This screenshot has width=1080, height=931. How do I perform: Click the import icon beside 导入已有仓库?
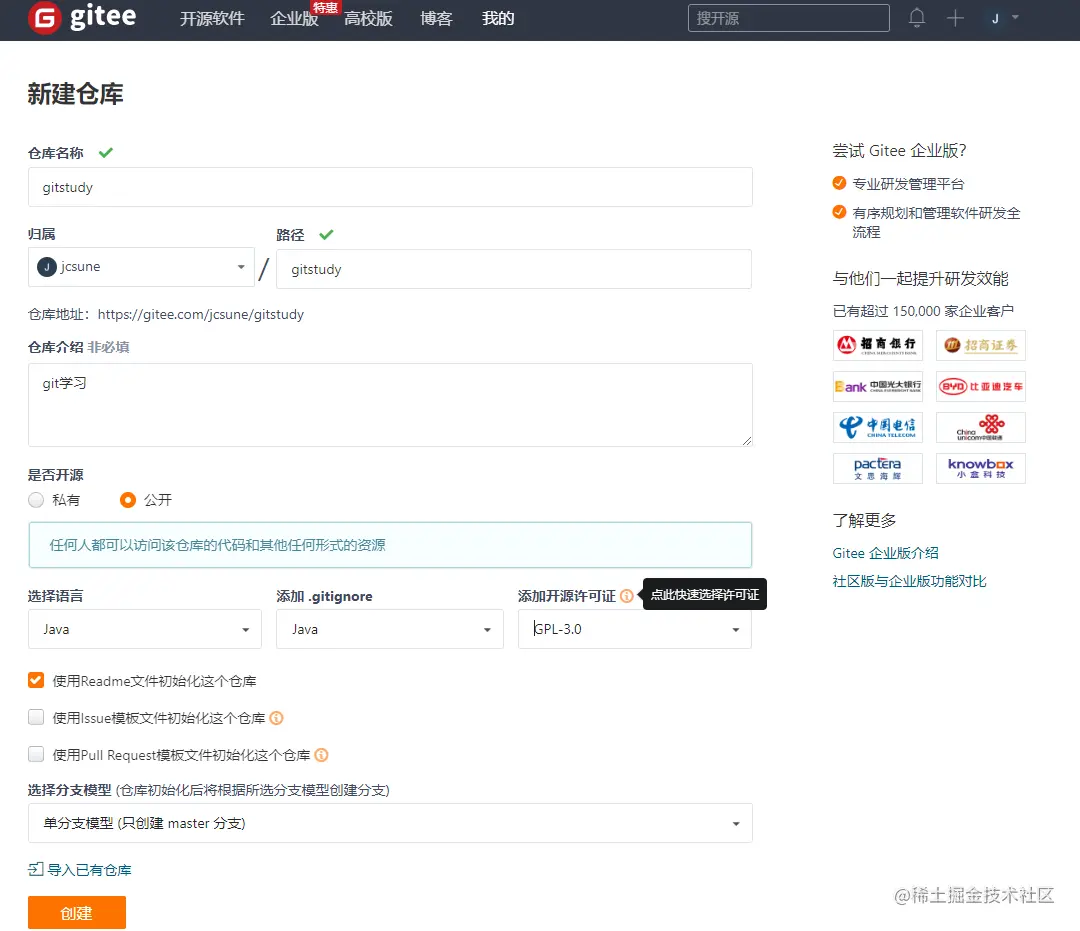pyautogui.click(x=35, y=870)
